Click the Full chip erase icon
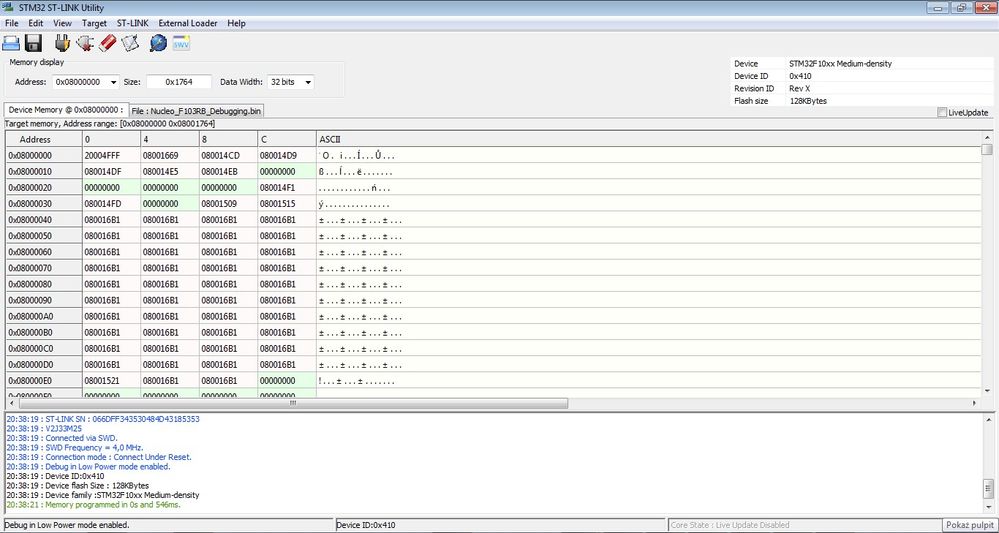This screenshot has width=999, height=533. pos(107,43)
